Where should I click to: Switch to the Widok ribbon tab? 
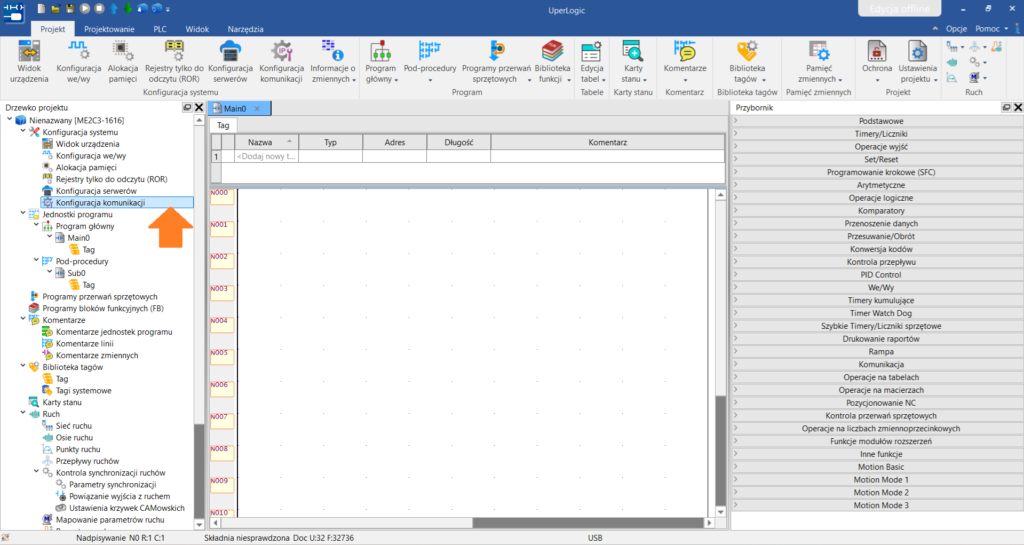pyautogui.click(x=197, y=29)
